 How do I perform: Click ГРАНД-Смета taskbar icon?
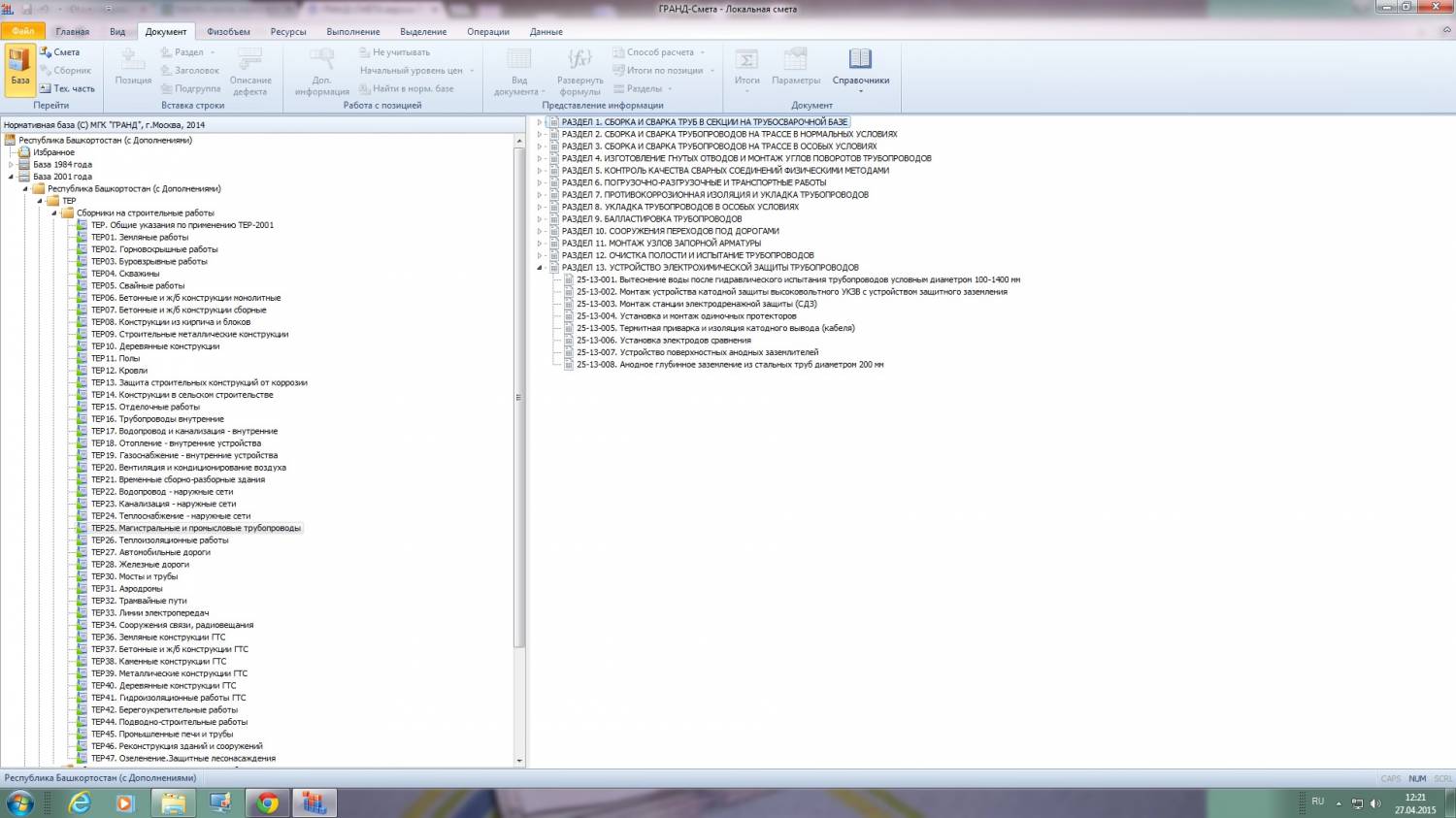pos(314,802)
